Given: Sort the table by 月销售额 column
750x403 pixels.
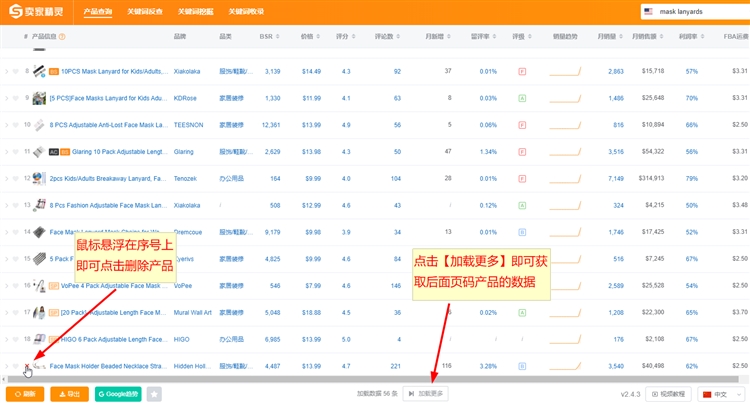Looking at the screenshot, I should click(648, 36).
